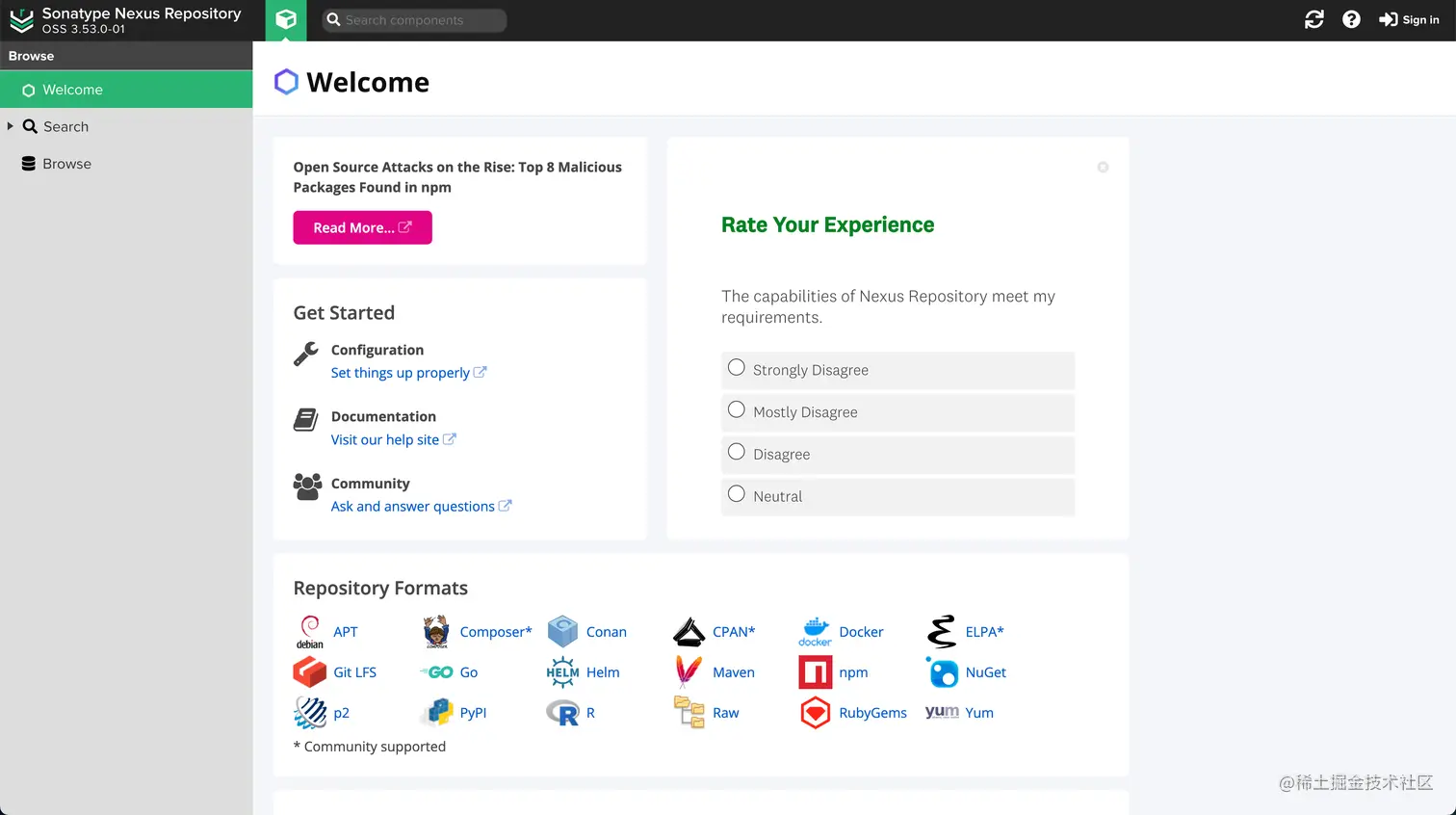Viewport: 1456px width, 815px height.
Task: Click the Helm format icon
Action: (x=562, y=672)
